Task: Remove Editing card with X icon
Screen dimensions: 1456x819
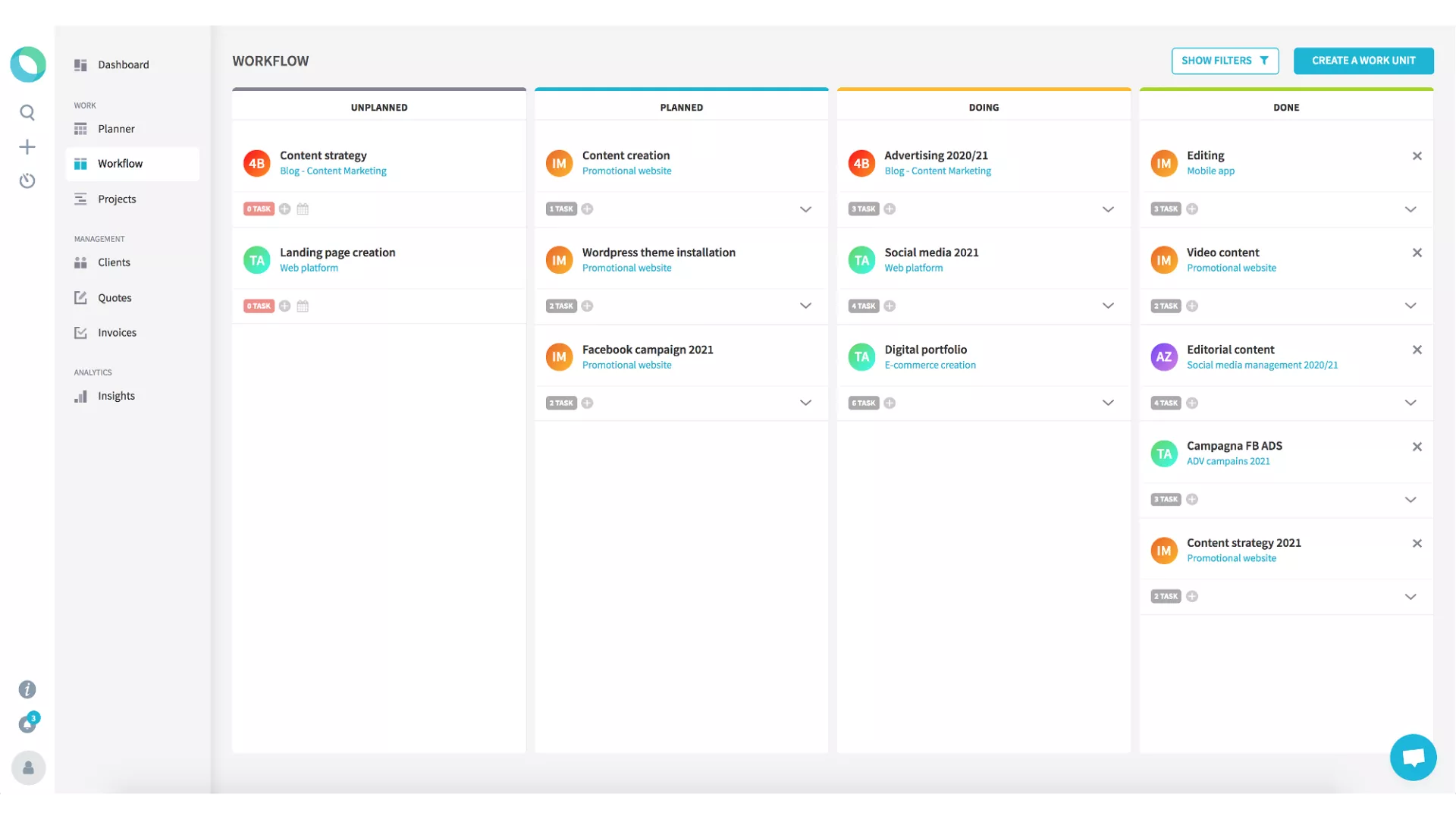Action: tap(1417, 155)
